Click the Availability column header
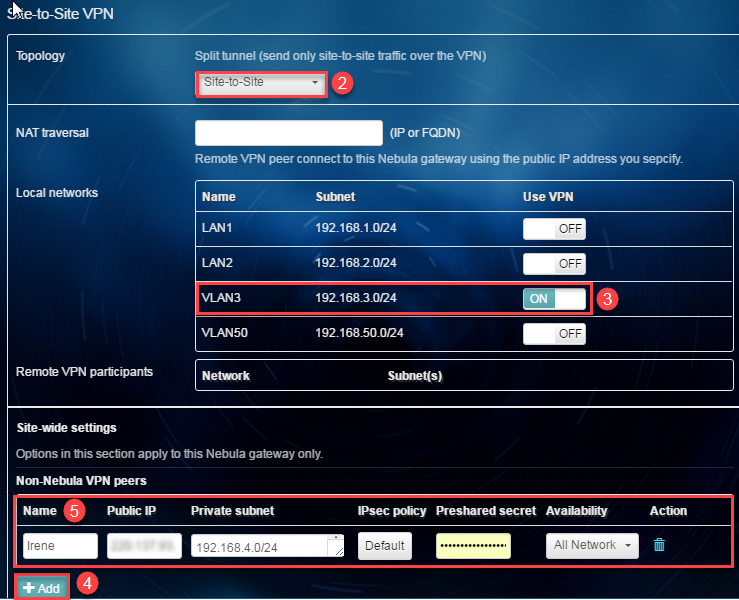The image size is (739, 600). tap(576, 511)
